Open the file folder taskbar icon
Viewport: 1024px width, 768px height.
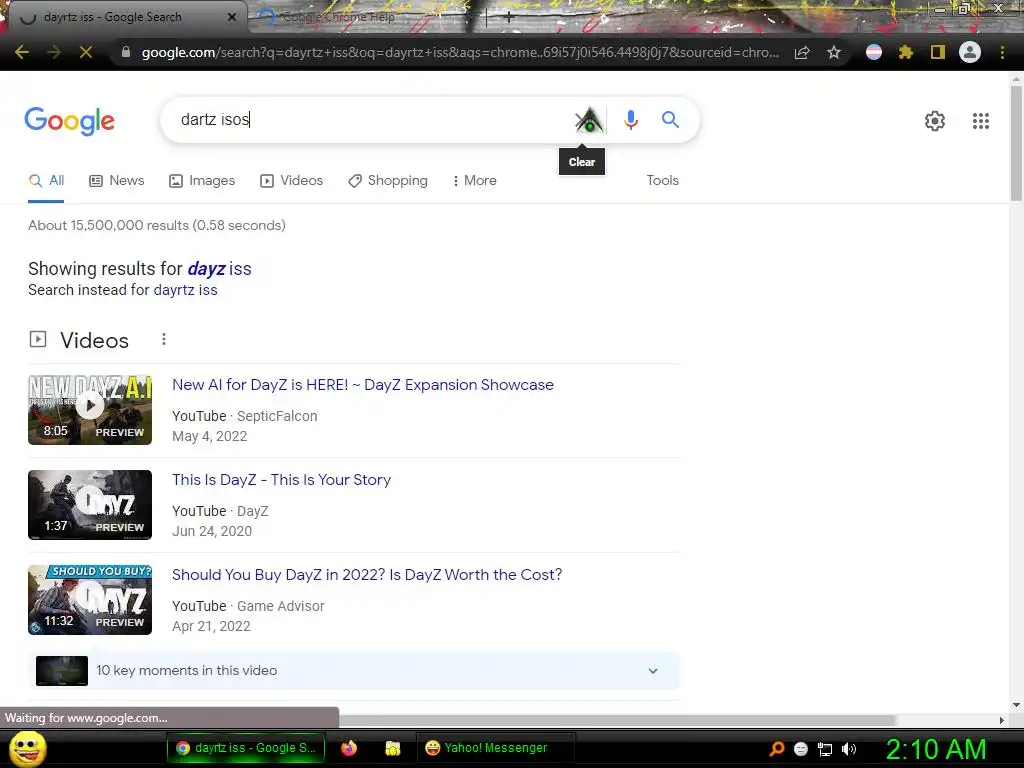(392, 748)
